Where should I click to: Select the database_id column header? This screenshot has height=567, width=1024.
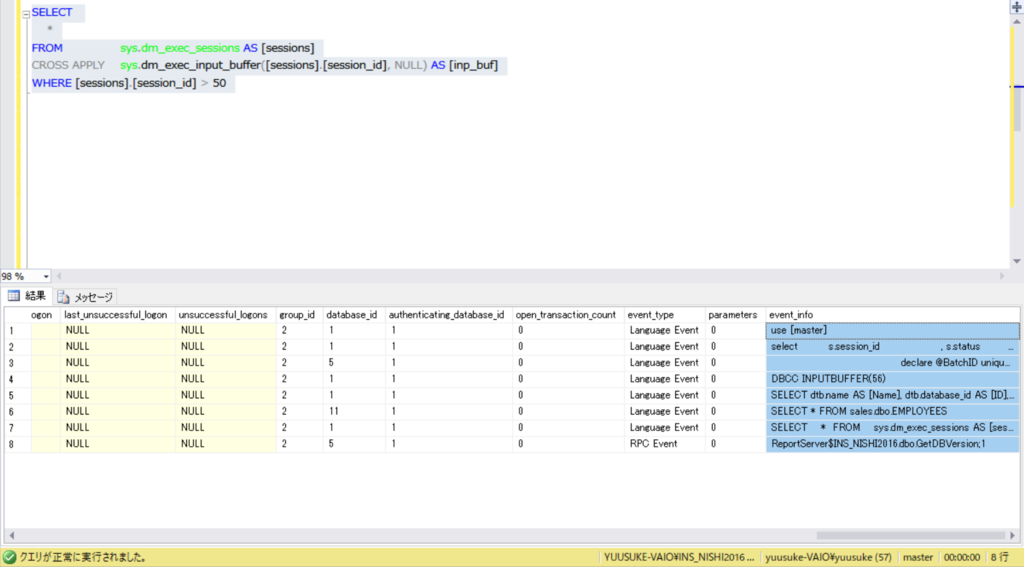click(352, 315)
